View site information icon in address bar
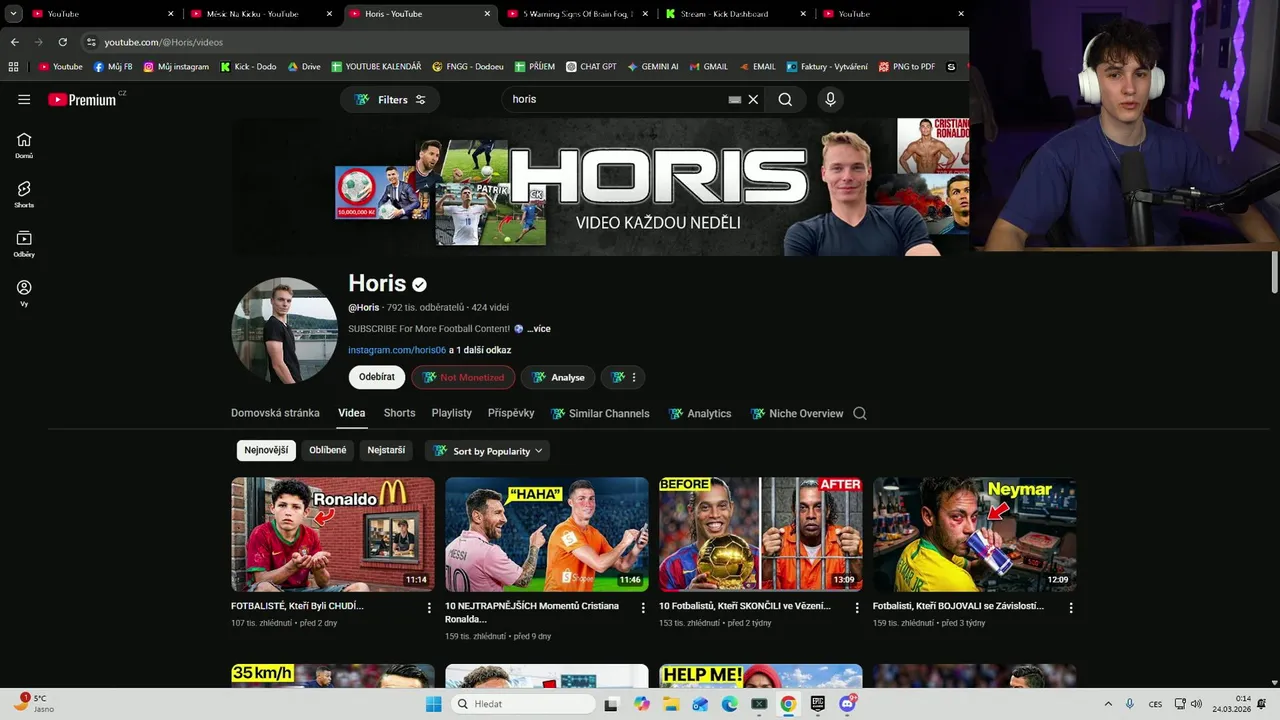Image resolution: width=1280 pixels, height=720 pixels. (91, 42)
